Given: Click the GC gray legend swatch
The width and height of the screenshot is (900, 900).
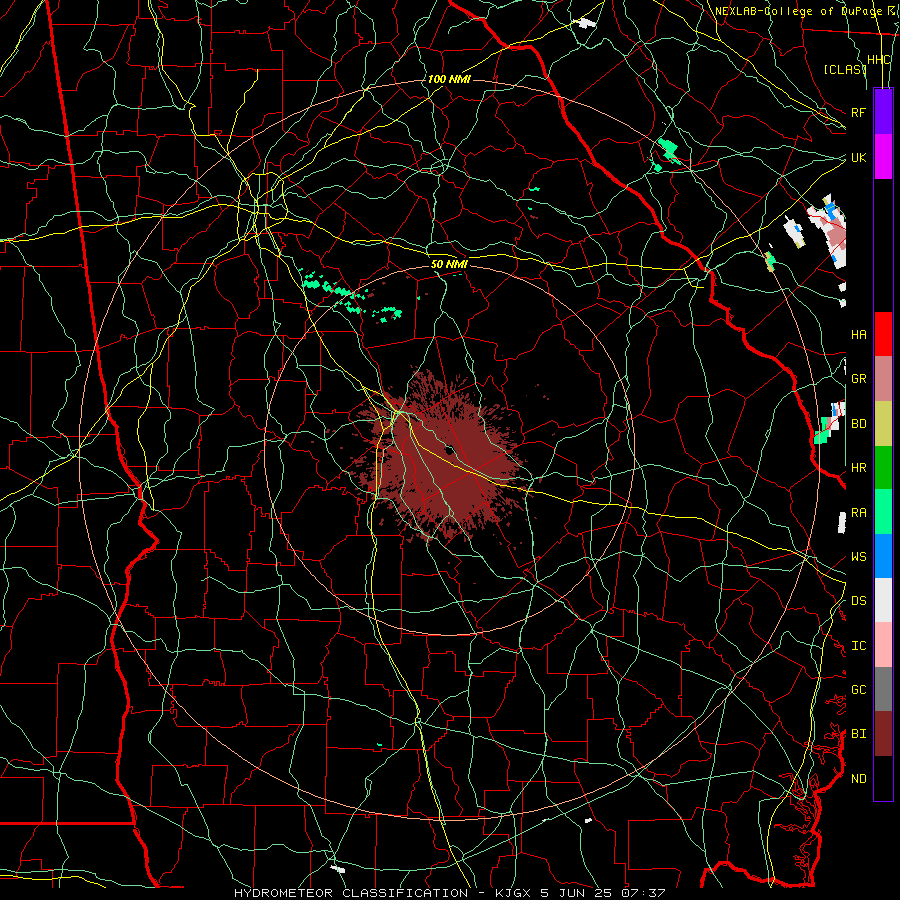Looking at the screenshot, I should [883, 689].
